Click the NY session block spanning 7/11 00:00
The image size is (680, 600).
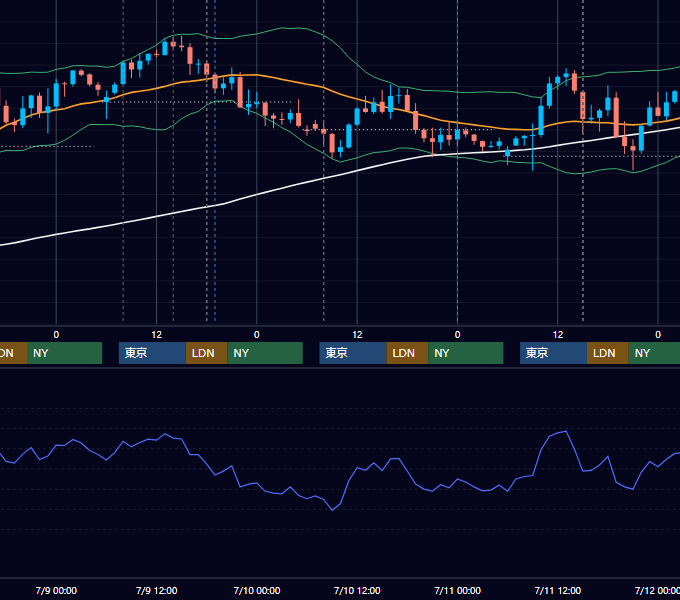pos(466,353)
